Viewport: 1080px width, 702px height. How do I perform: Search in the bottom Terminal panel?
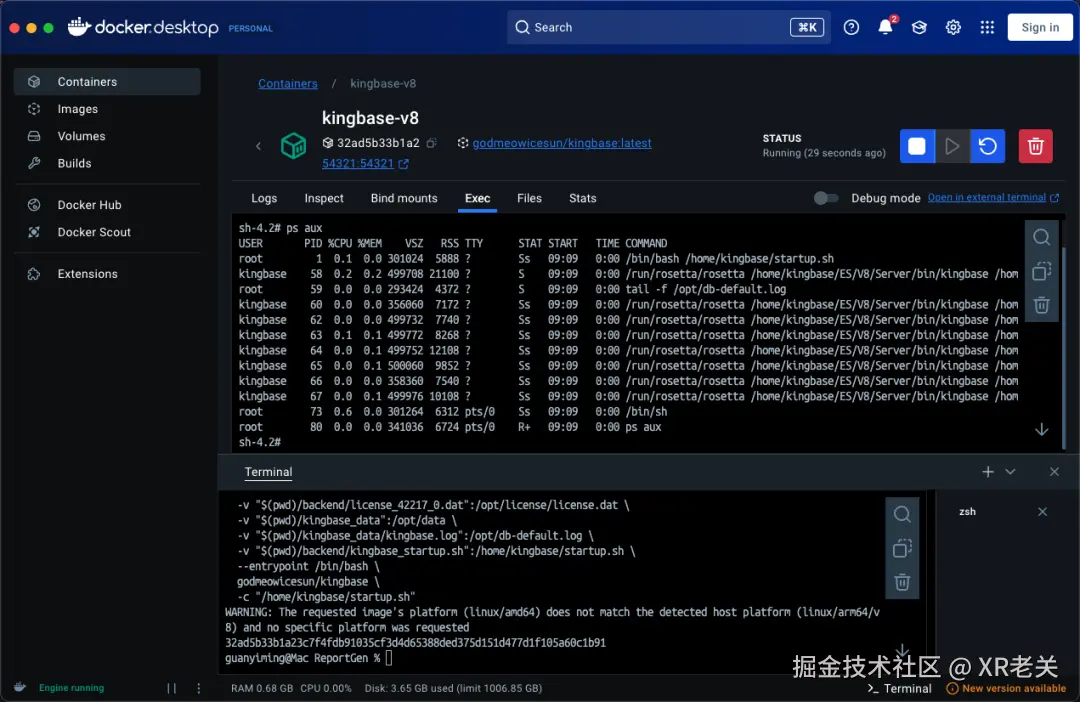[x=902, y=514]
